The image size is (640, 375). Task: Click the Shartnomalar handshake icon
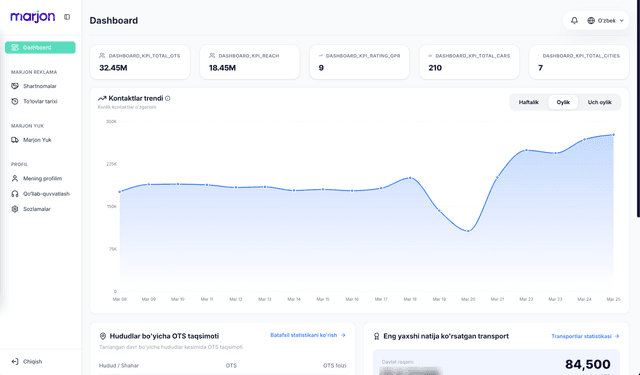click(15, 86)
